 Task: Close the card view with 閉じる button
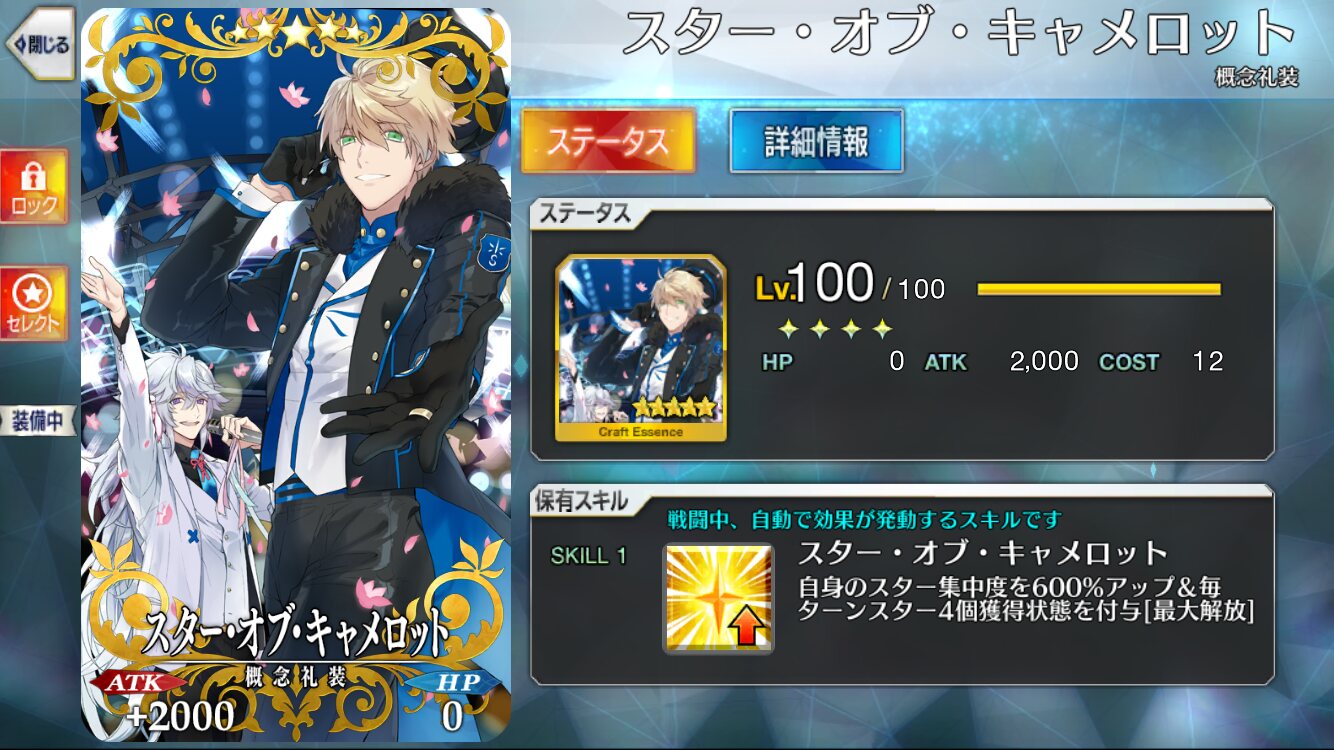tap(40, 44)
